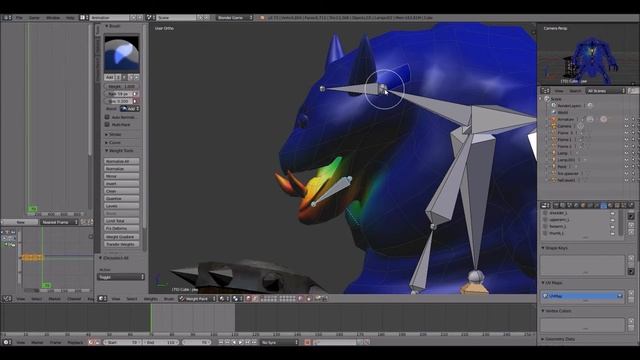Open the Material properties tab icon
Image resolution: width=640 pixels, height=360 pixels.
click(x=610, y=205)
